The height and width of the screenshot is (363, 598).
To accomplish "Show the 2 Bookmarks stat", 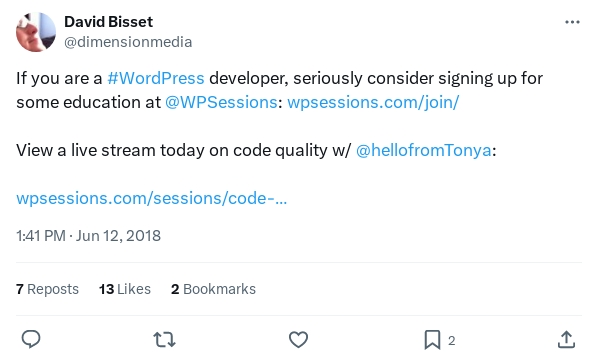I will coord(213,289).
